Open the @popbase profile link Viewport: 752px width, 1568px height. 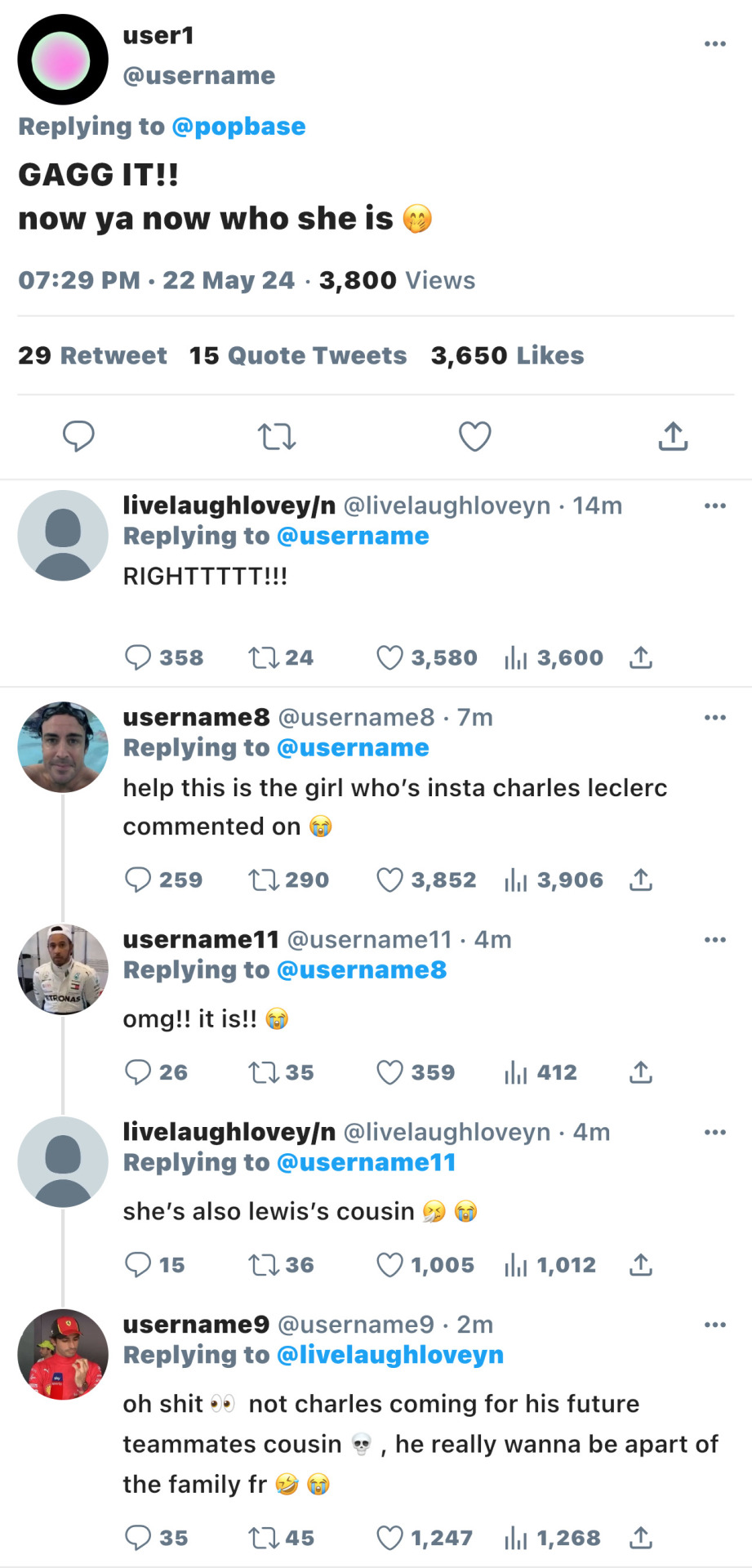pos(238,127)
